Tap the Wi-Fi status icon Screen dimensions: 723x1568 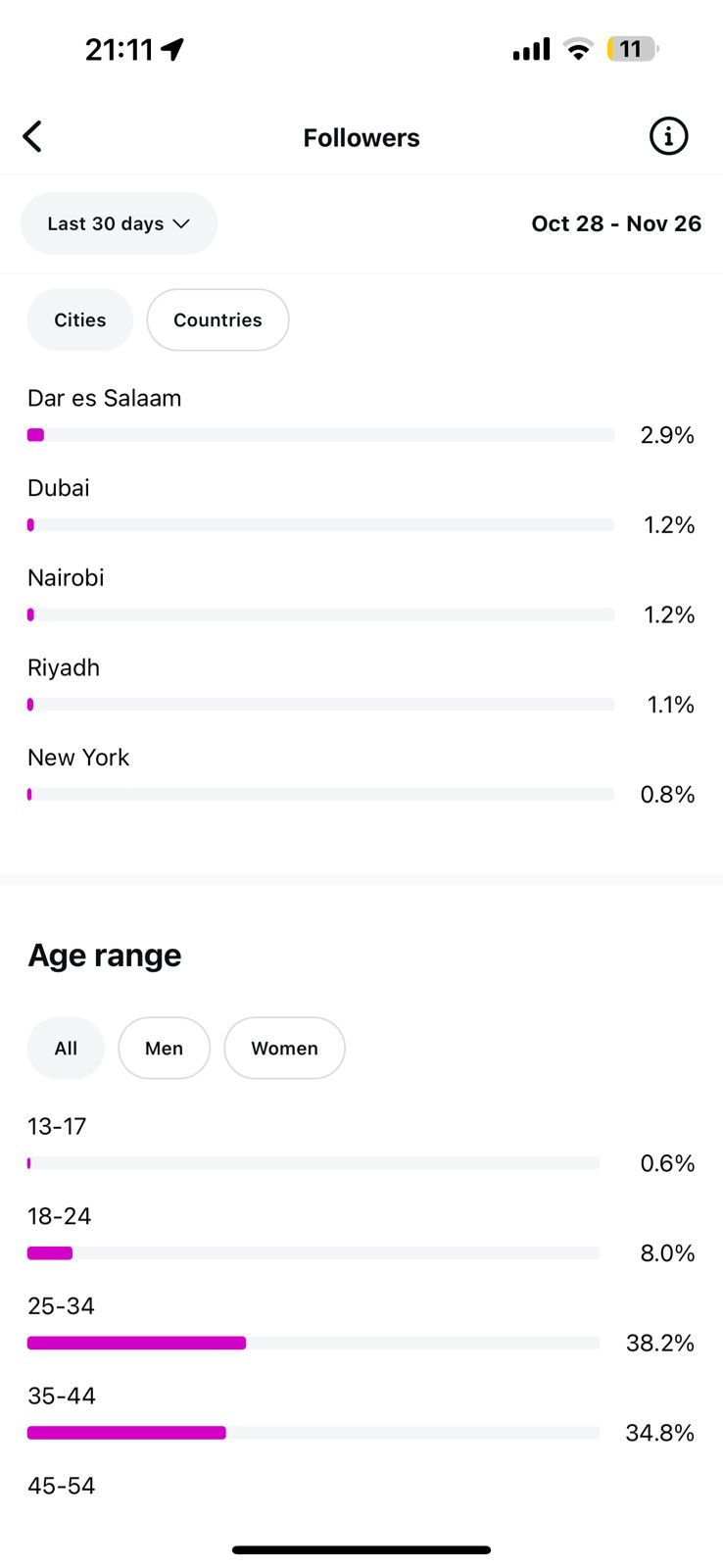click(x=579, y=49)
